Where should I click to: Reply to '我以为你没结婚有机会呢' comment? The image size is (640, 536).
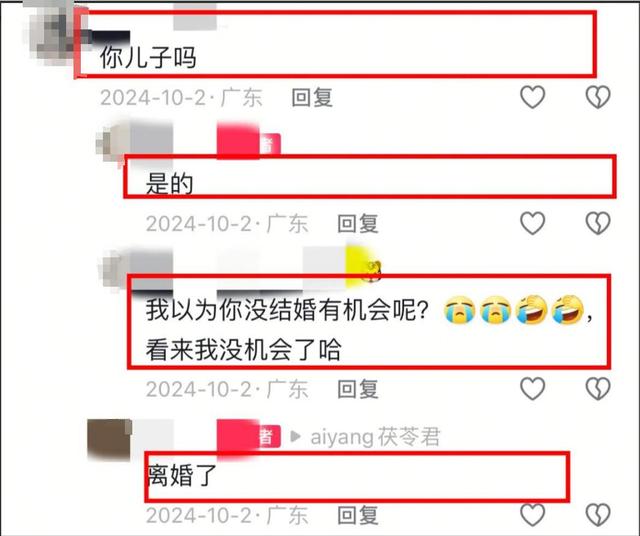[358, 389]
